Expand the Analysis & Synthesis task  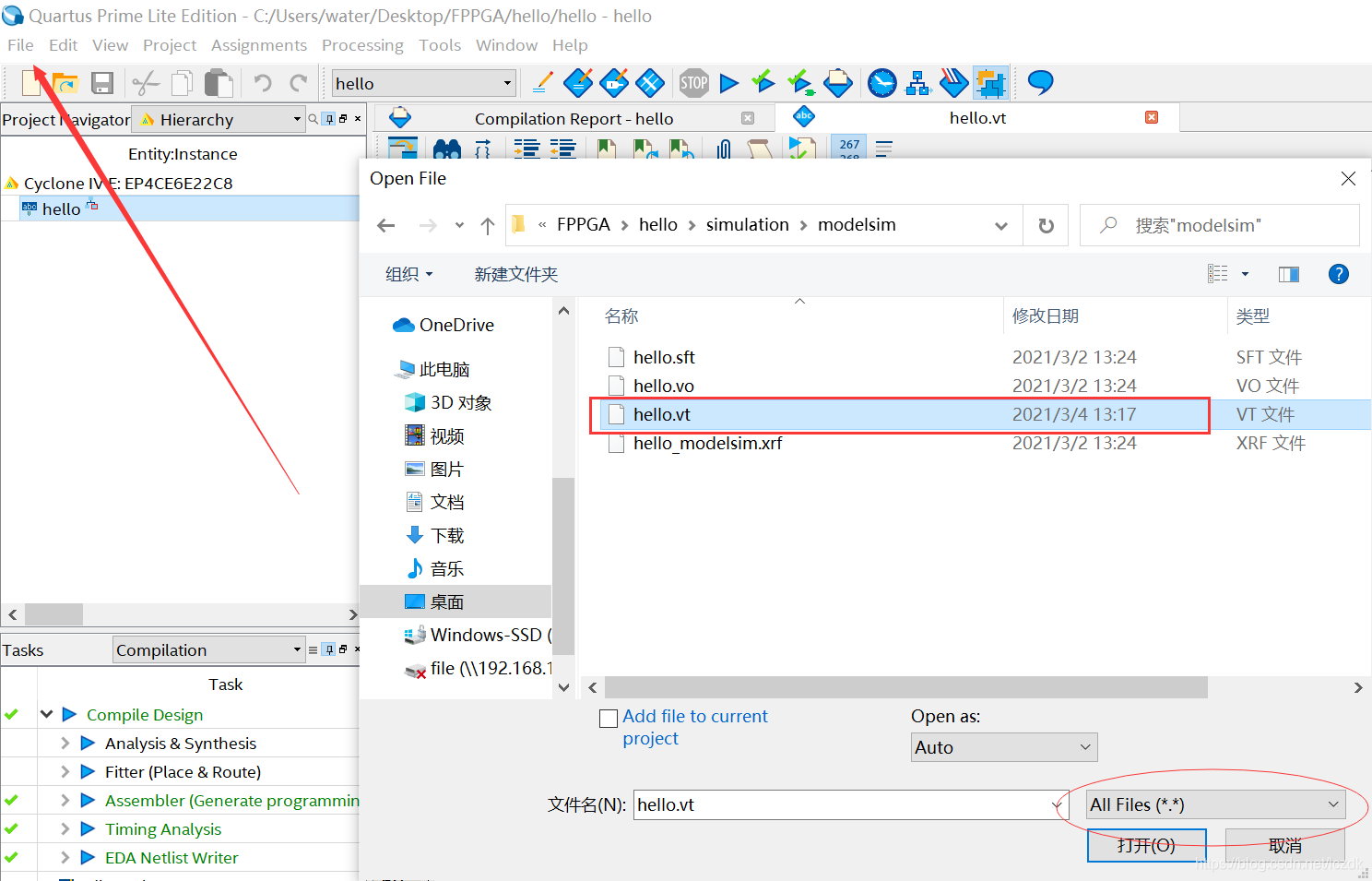point(65,743)
